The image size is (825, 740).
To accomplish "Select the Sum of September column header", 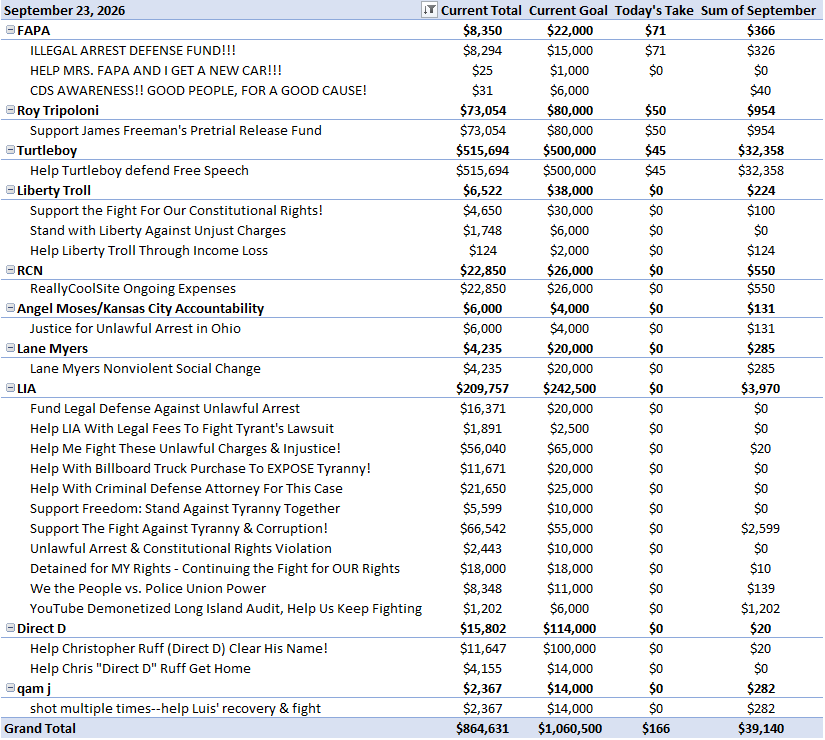I will pyautogui.click(x=758, y=11).
